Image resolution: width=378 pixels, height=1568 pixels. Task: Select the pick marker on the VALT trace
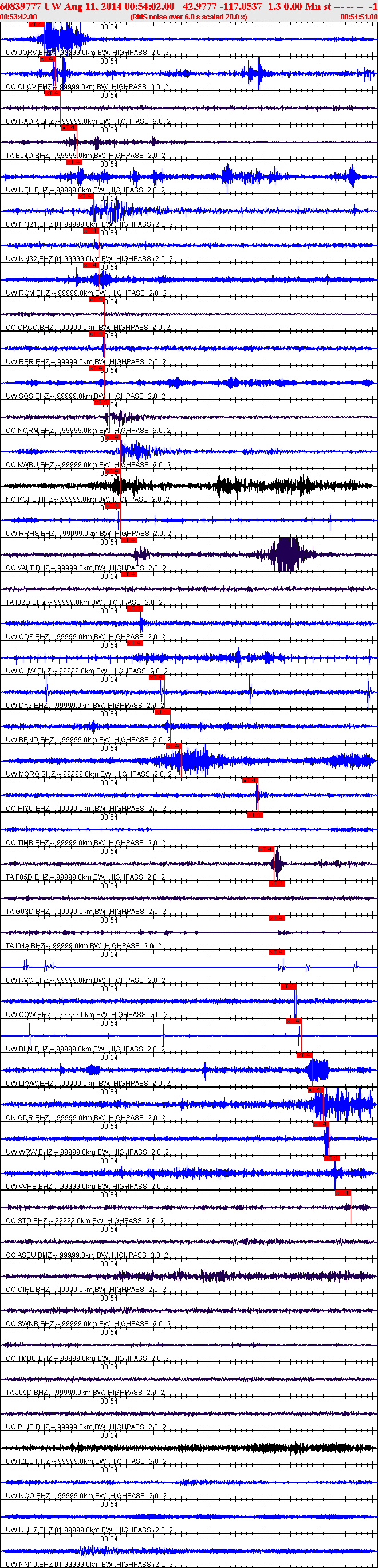point(128,540)
